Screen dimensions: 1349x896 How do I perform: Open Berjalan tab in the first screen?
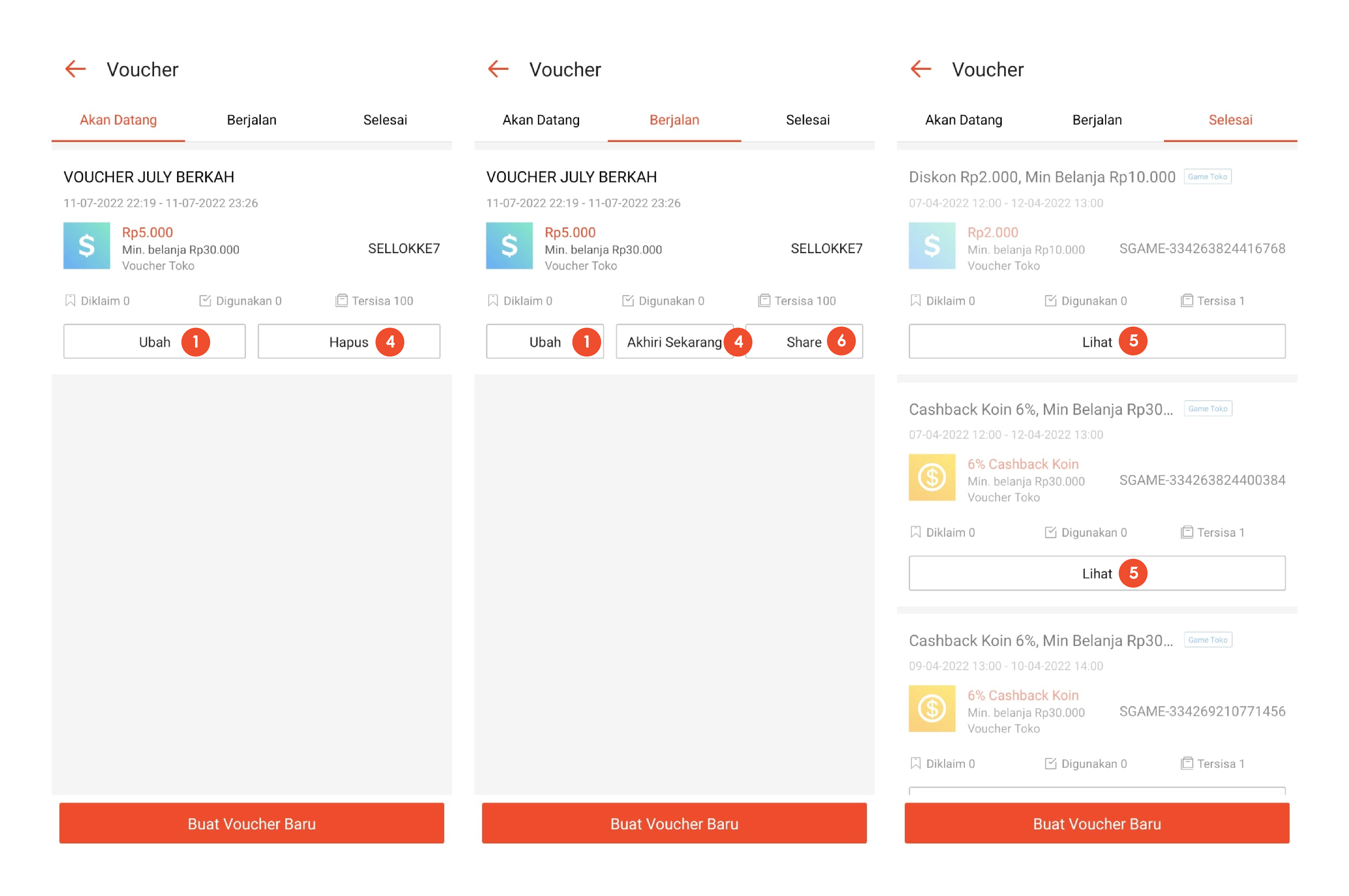click(x=252, y=120)
